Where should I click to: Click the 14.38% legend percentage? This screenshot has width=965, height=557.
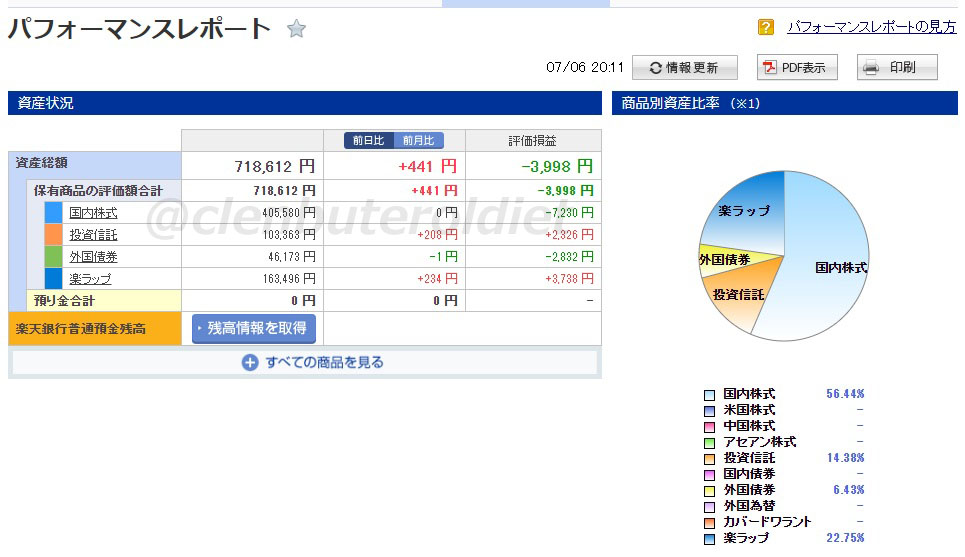[845, 458]
